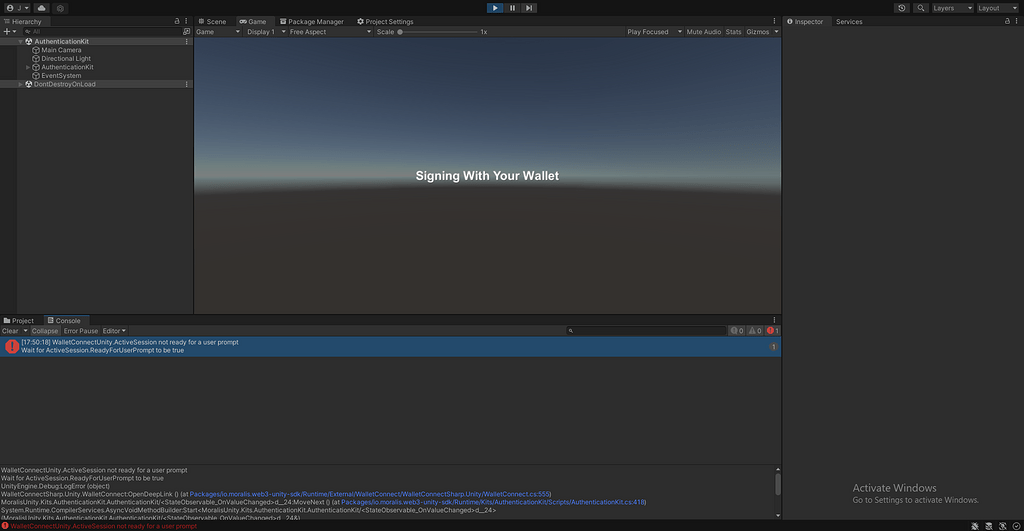Open the Free Aspect dropdown
The width and height of the screenshot is (1024, 531).
(x=330, y=31)
